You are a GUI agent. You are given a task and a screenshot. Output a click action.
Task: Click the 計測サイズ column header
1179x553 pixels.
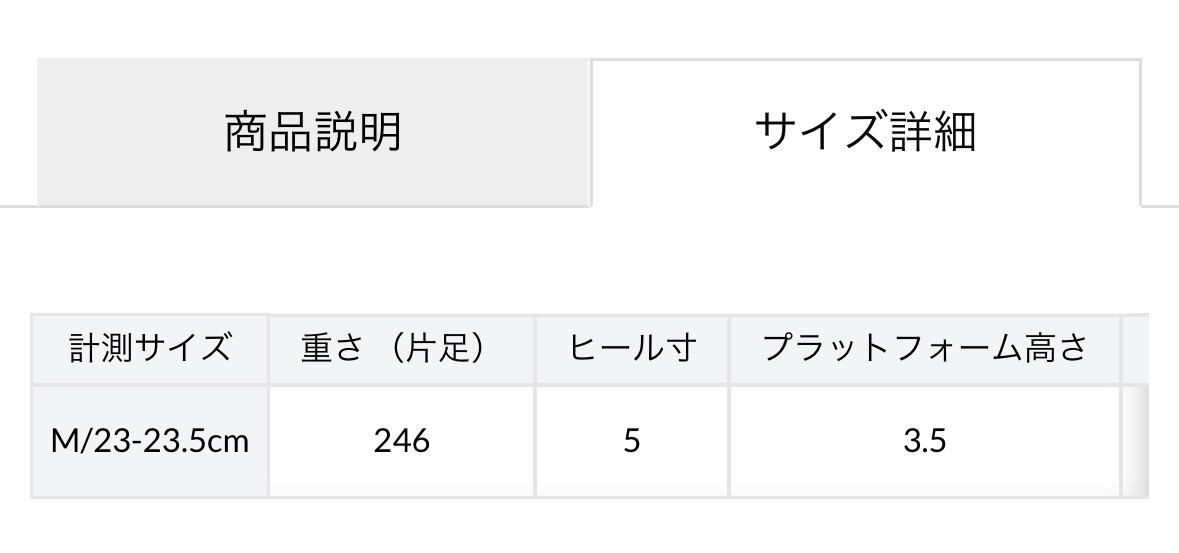click(150, 349)
